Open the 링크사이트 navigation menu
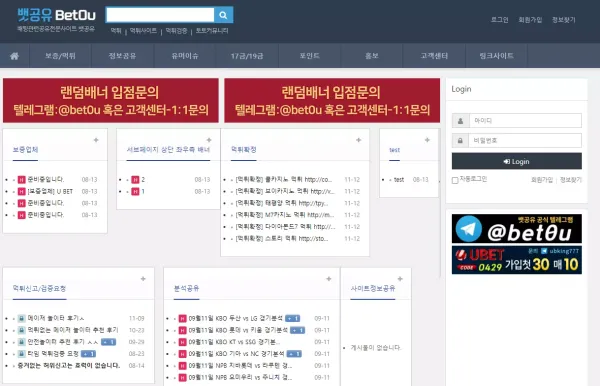 497,56
